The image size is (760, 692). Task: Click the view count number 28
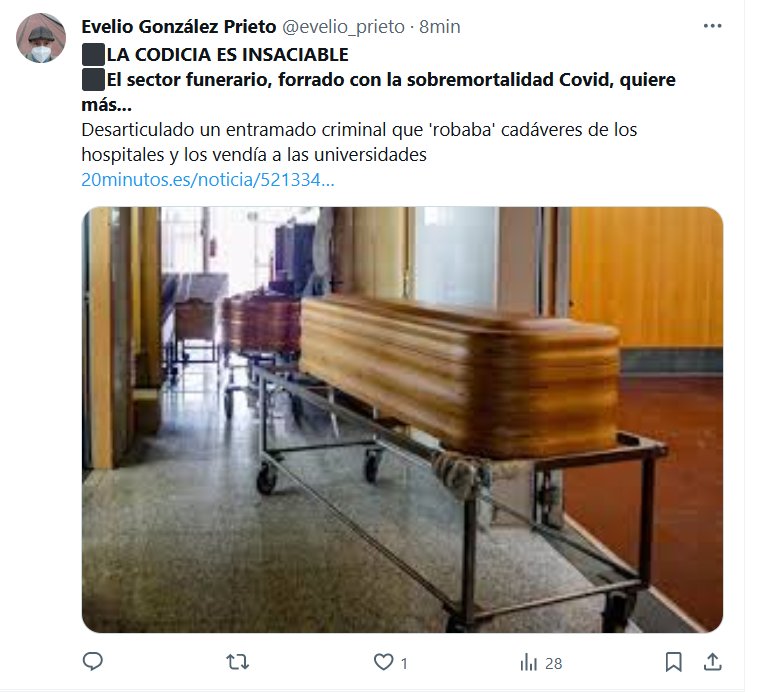[554, 663]
